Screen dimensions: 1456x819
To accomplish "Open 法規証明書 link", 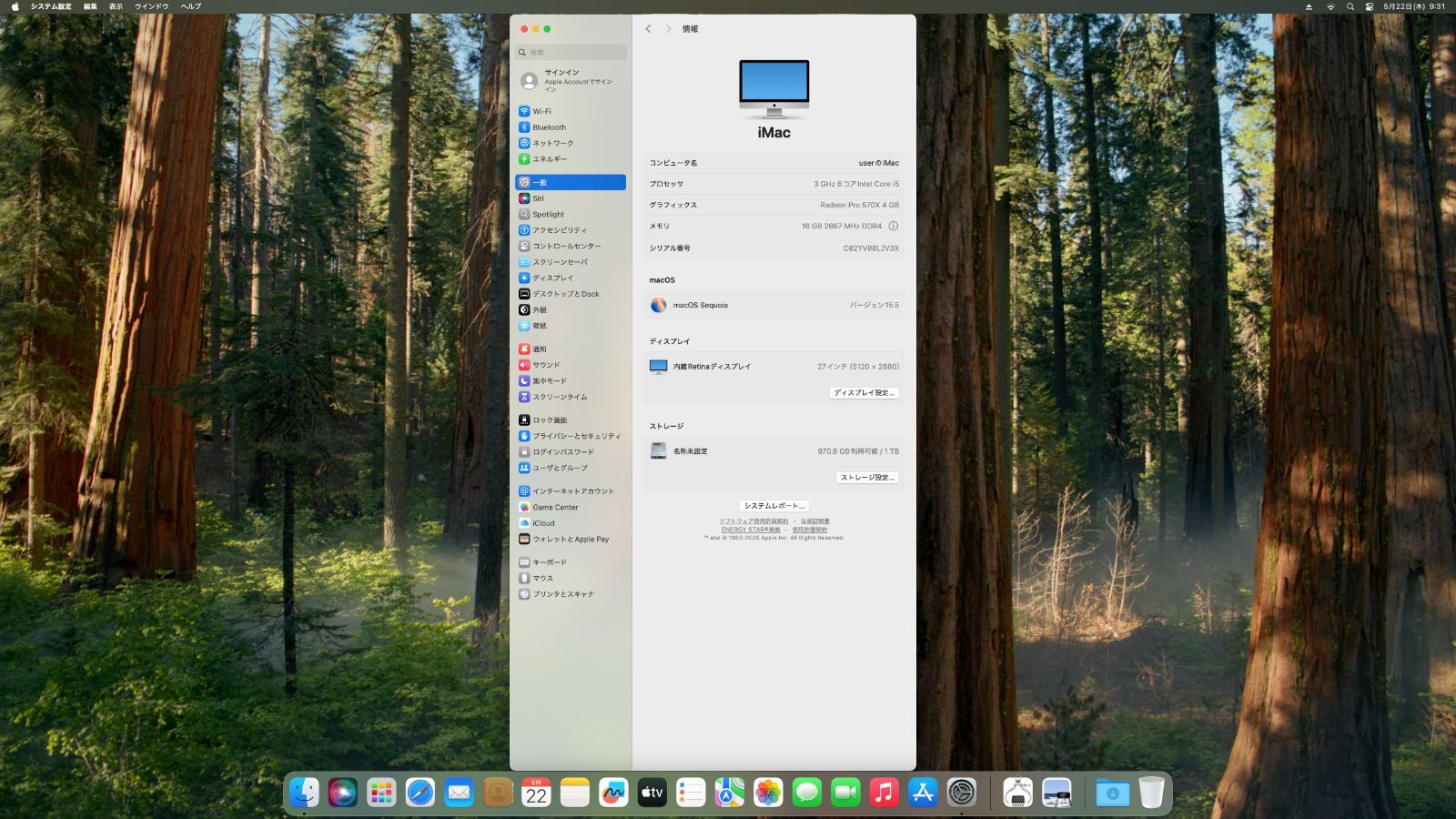I will click(815, 521).
